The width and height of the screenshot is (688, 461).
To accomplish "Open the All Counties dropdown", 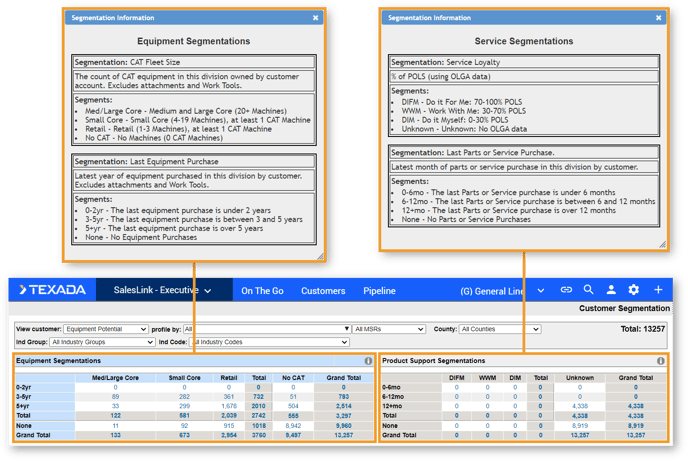I will pyautogui.click(x=499, y=329).
